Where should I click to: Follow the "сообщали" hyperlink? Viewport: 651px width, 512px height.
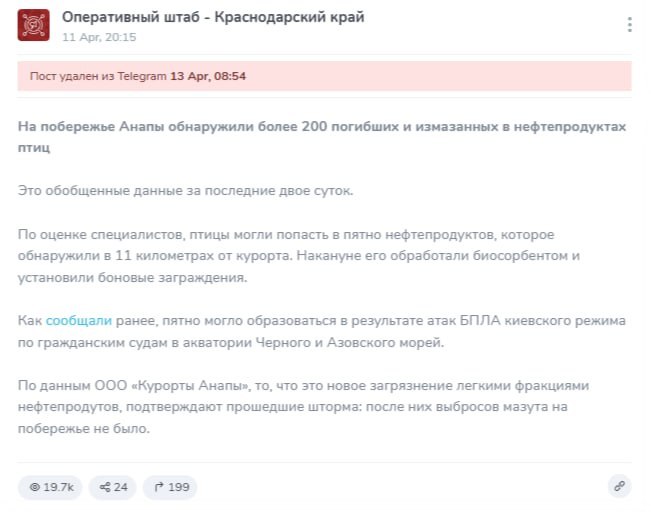78,320
